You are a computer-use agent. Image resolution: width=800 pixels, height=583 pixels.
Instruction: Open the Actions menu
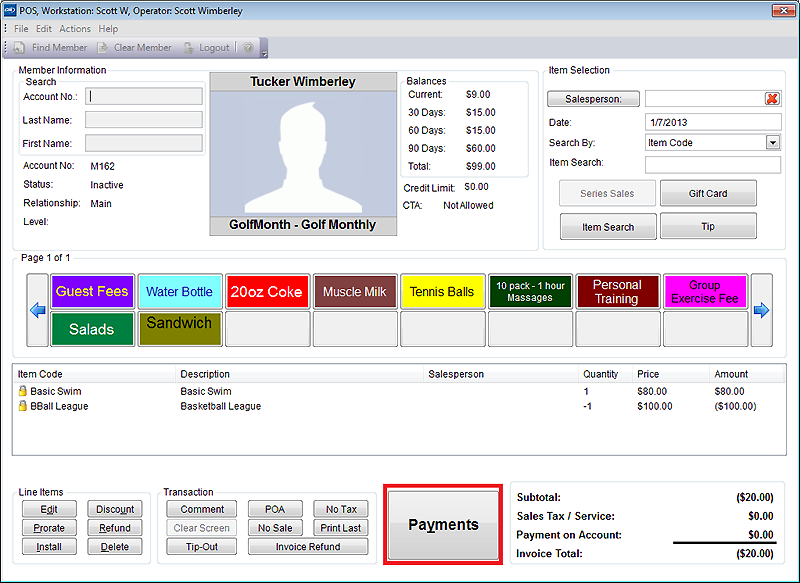pos(75,29)
